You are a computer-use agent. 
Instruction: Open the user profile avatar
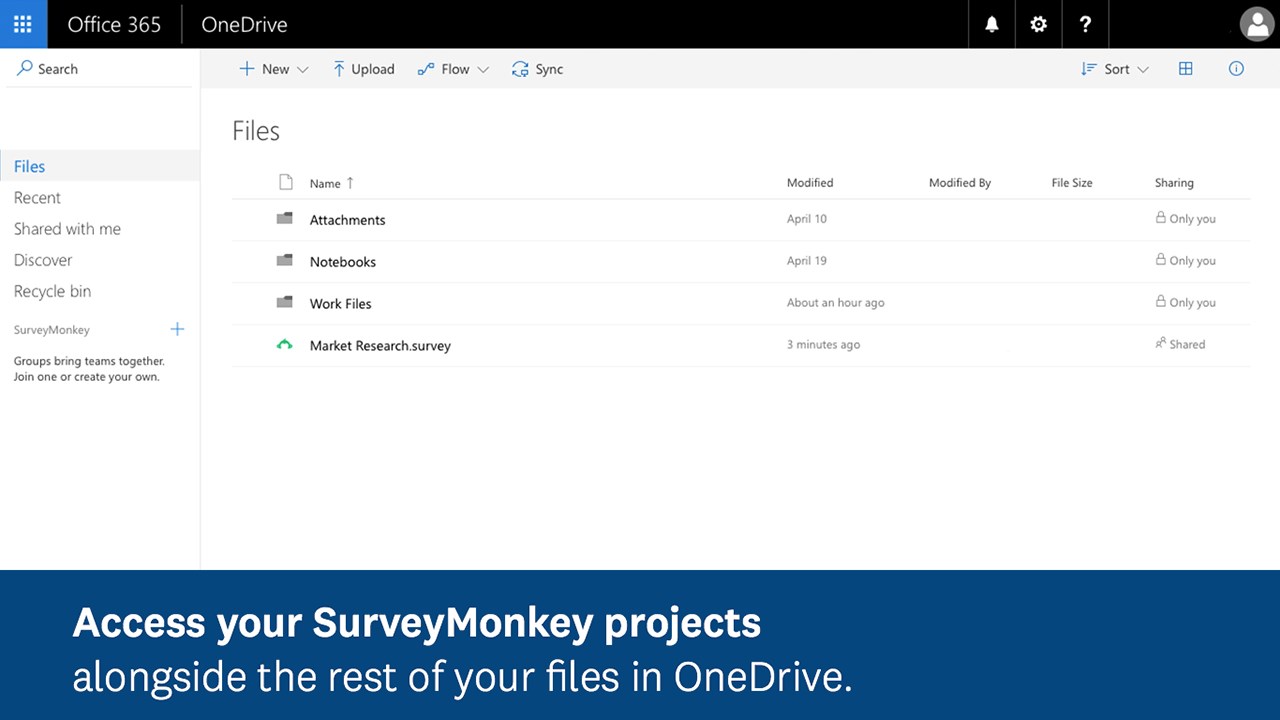click(1257, 24)
